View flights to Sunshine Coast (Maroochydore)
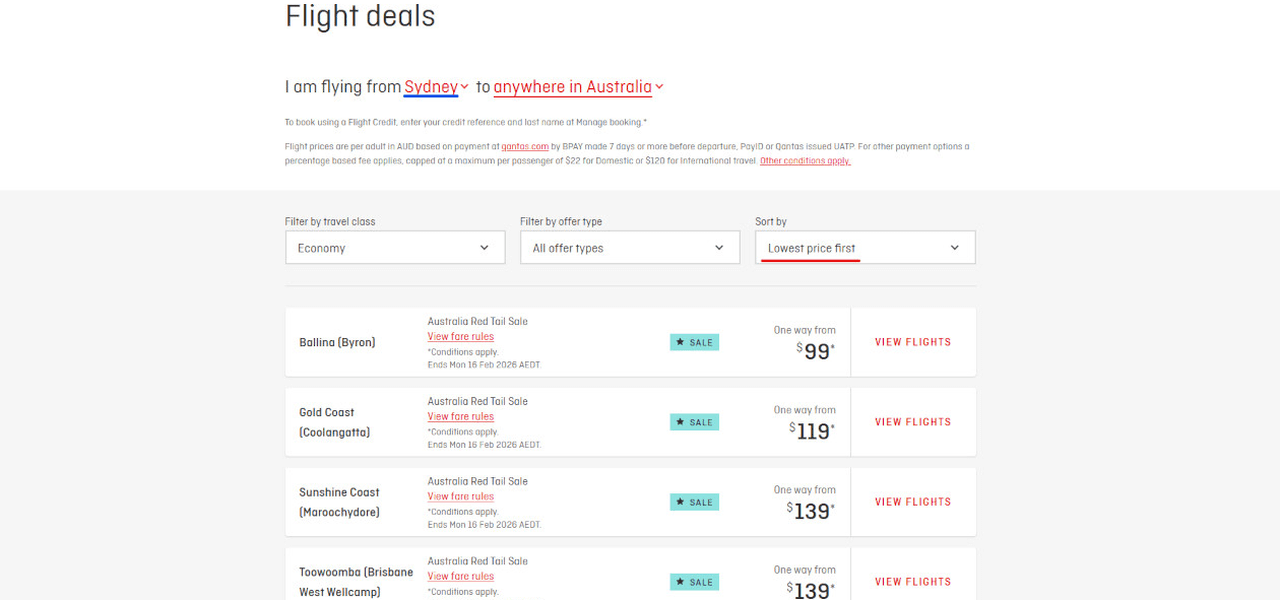The width and height of the screenshot is (1280, 600). (x=912, y=502)
